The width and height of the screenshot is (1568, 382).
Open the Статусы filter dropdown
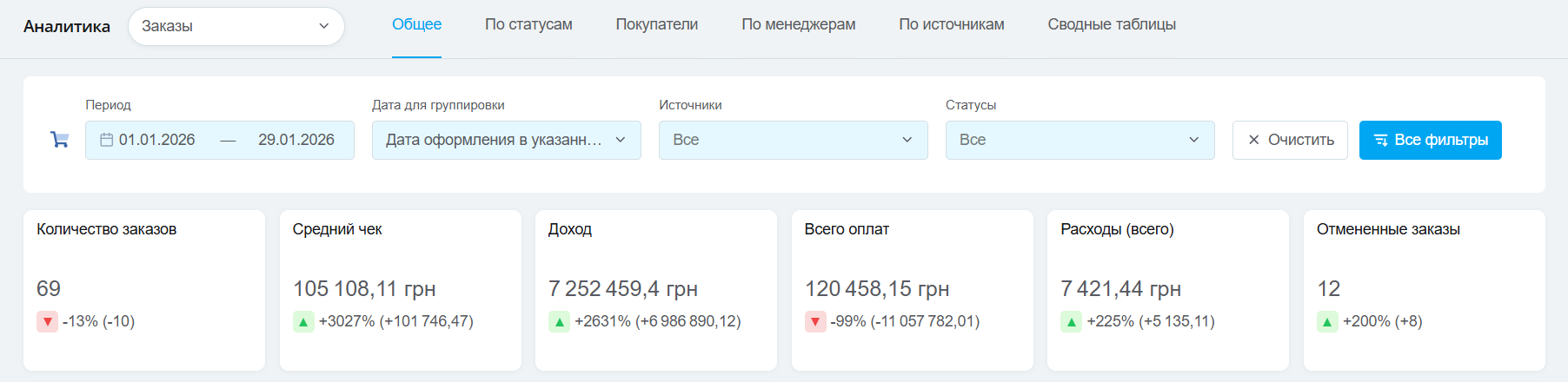click(x=1080, y=140)
